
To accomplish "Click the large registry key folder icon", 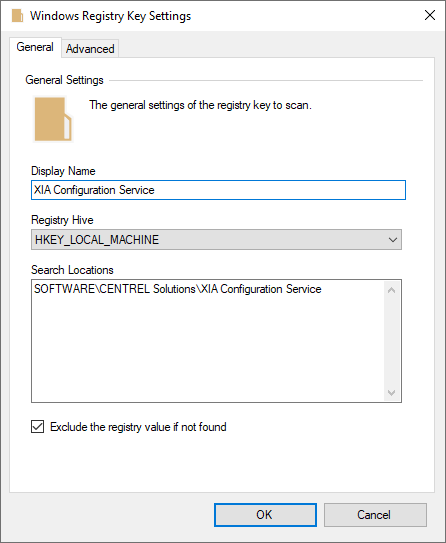I will (53, 119).
